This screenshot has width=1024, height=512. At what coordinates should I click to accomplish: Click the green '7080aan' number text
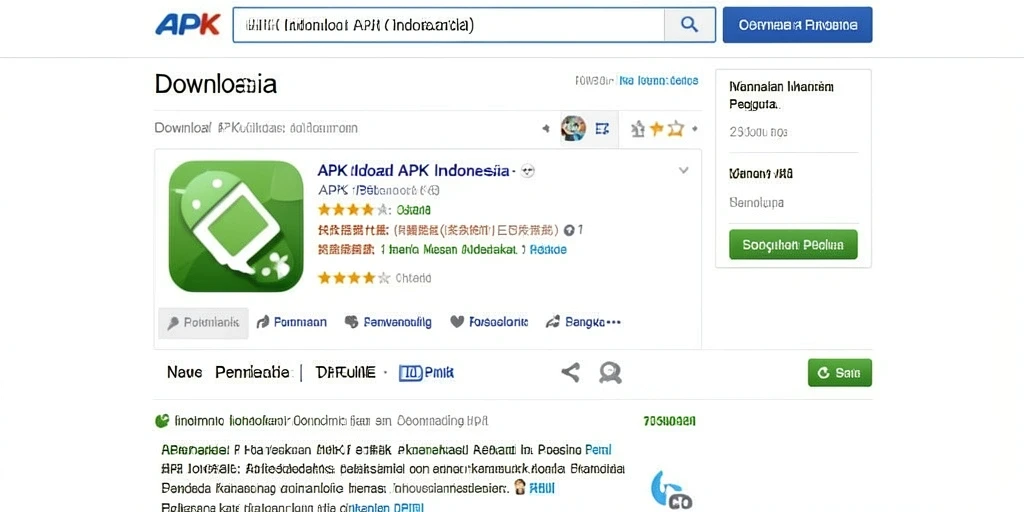pos(669,421)
